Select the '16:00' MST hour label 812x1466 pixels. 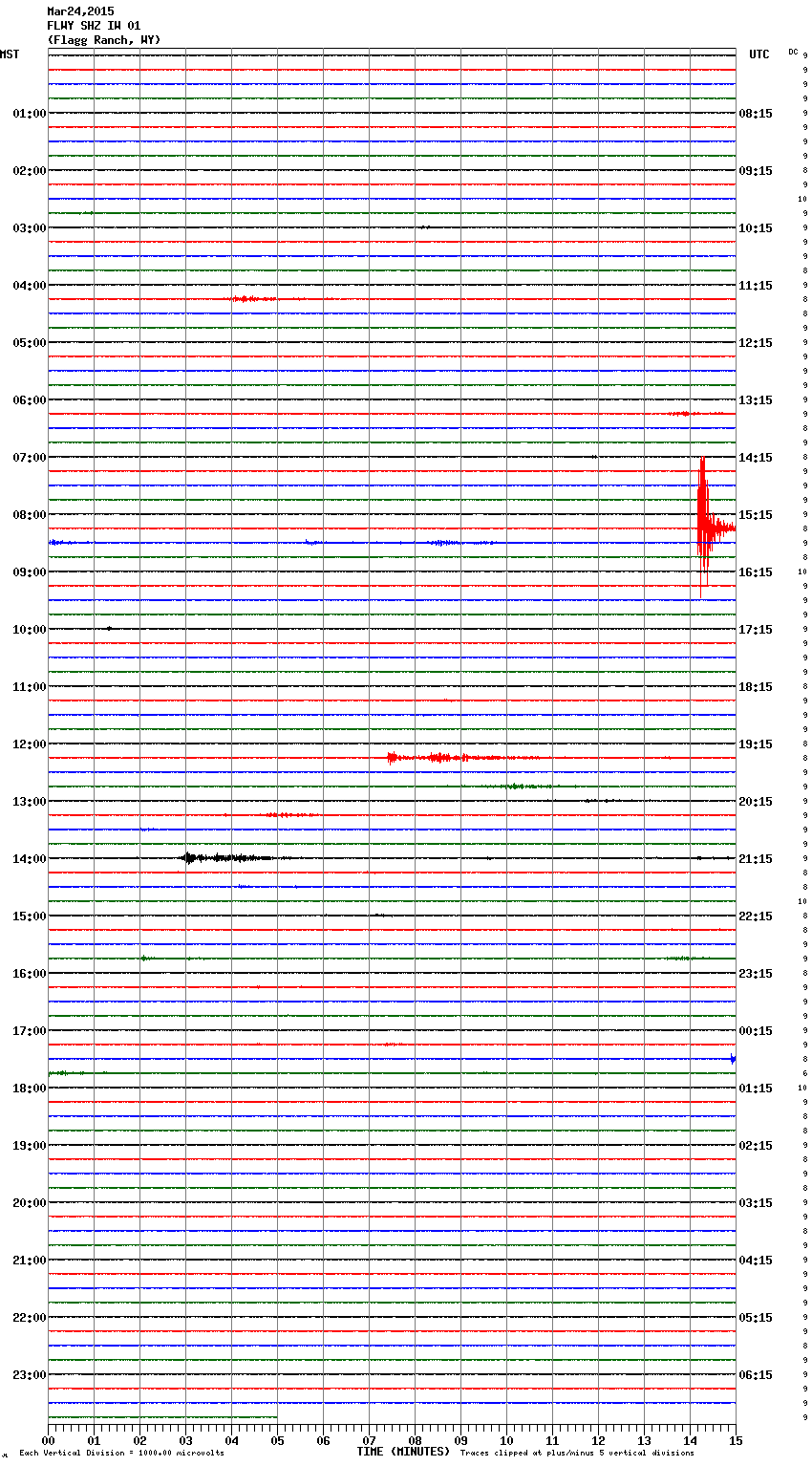point(29,974)
